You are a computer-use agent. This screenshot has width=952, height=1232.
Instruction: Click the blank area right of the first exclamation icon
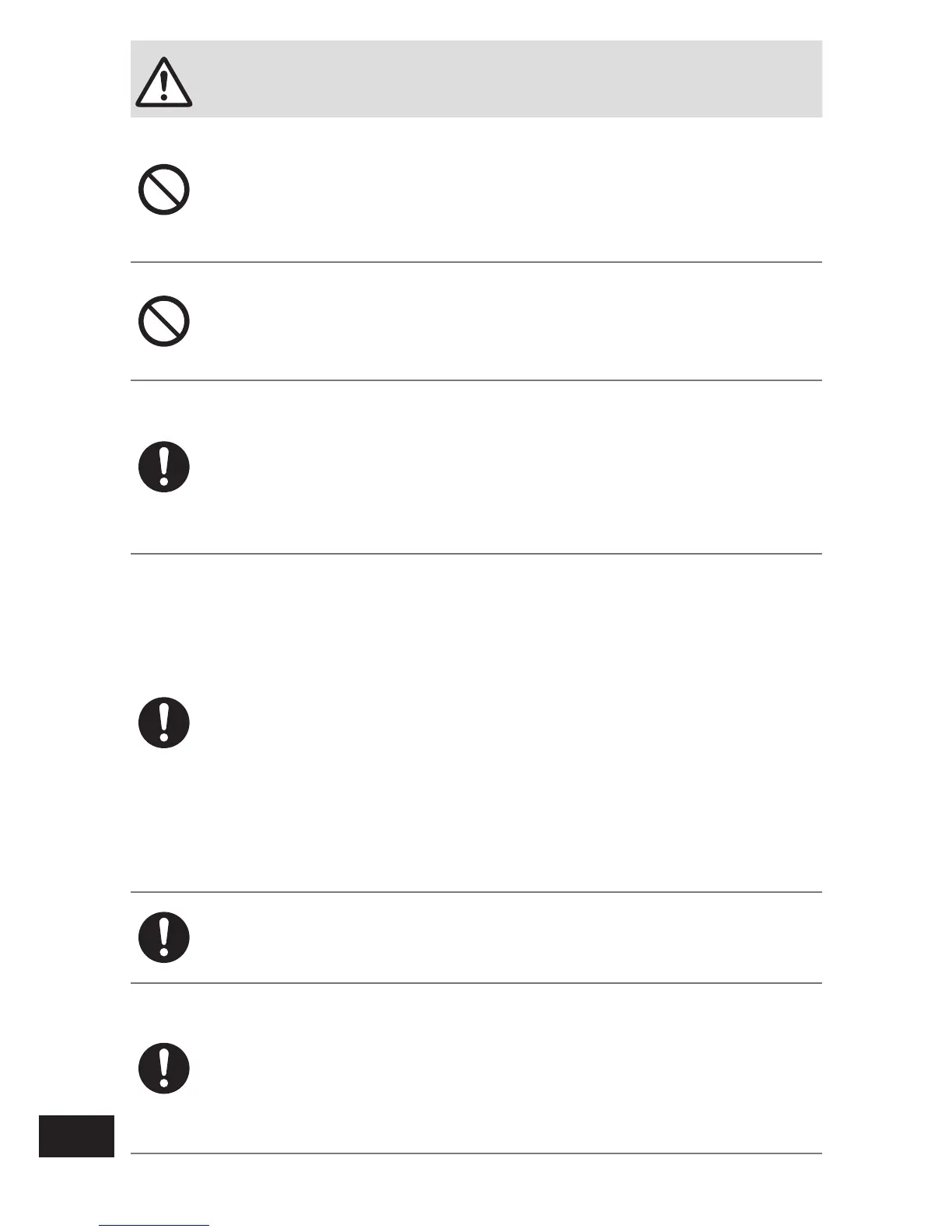click(x=506, y=467)
